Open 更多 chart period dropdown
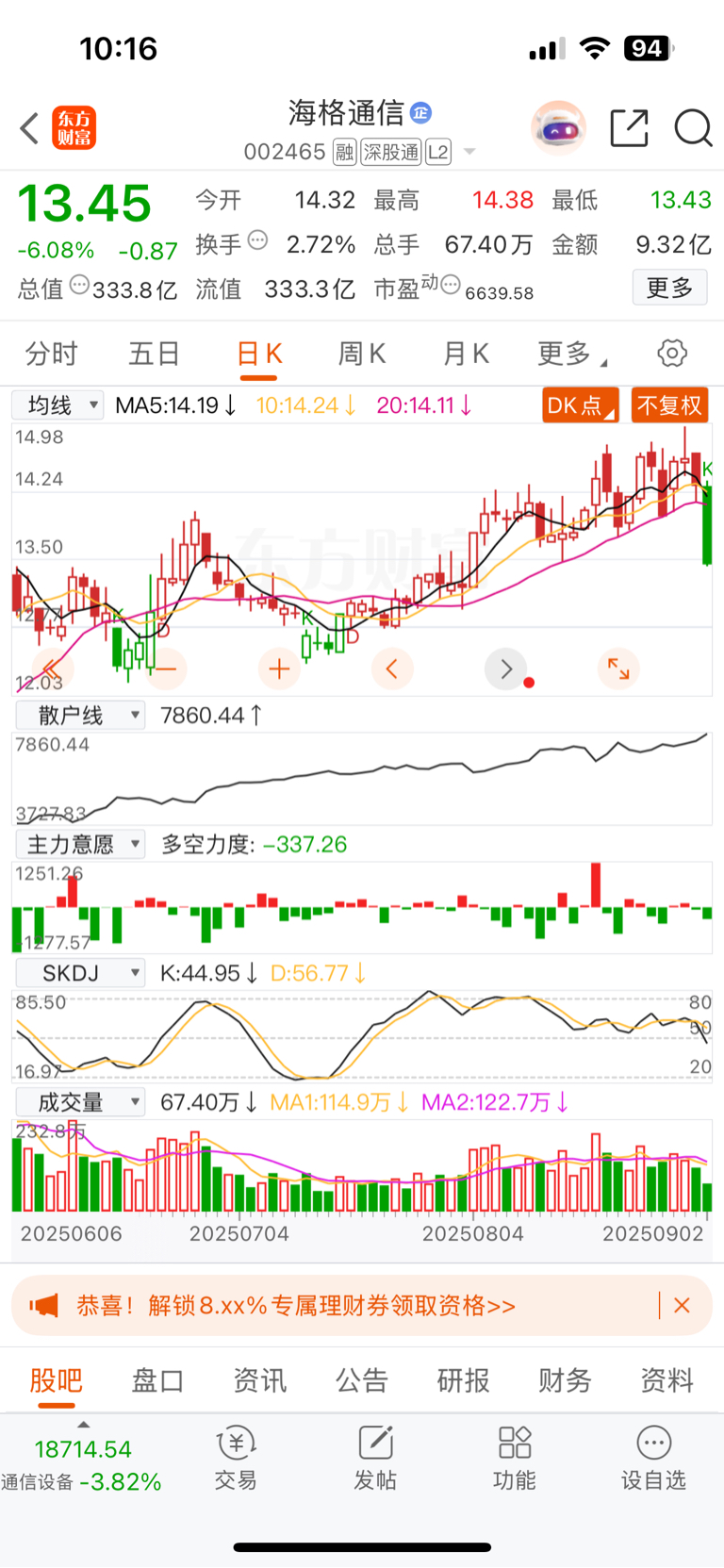This screenshot has height=1568, width=724. click(572, 354)
